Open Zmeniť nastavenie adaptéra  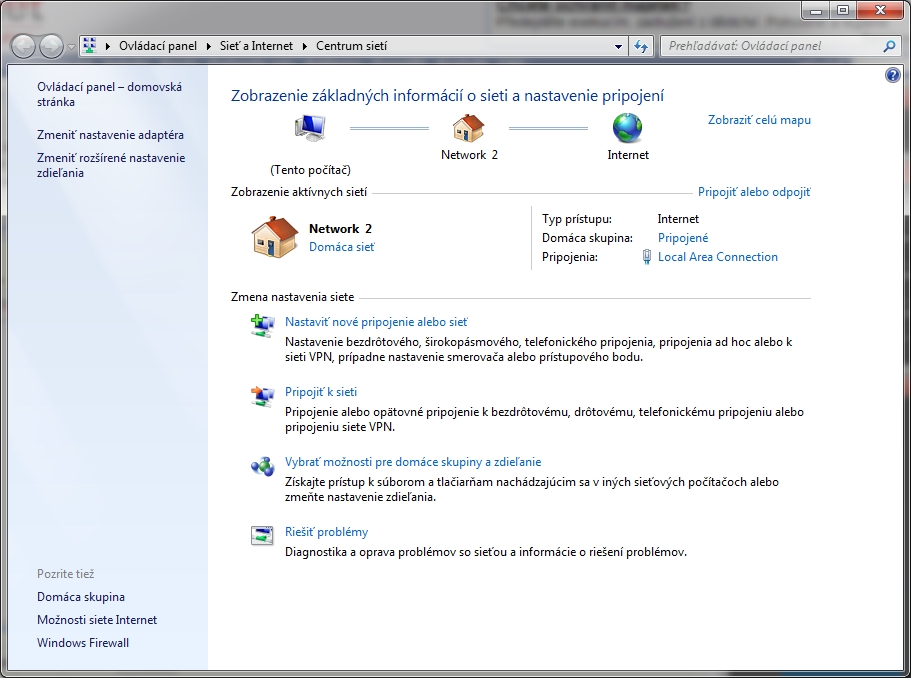110,135
